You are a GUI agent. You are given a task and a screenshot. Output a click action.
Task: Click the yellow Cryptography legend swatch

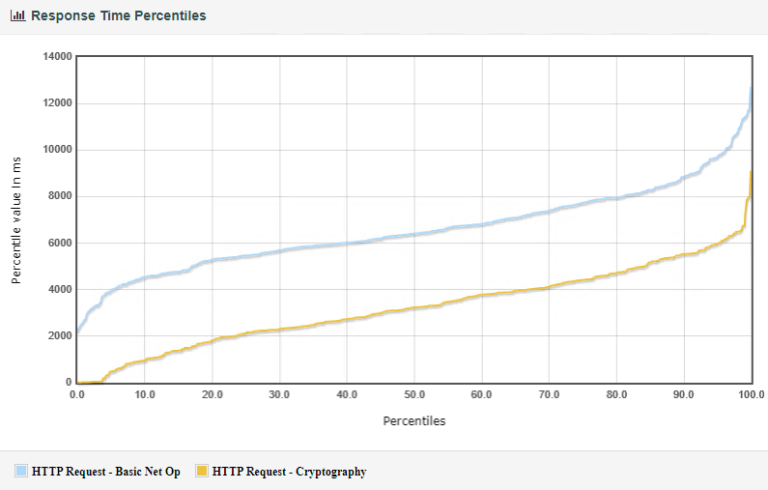[201, 471]
